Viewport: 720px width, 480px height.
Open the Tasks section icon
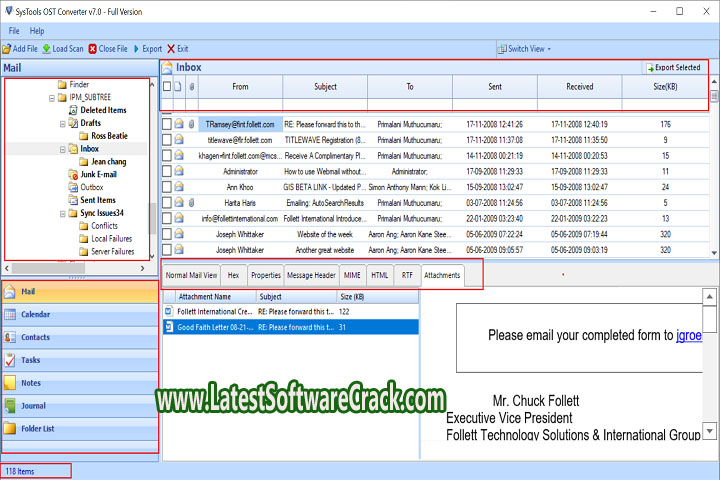click(x=10, y=360)
